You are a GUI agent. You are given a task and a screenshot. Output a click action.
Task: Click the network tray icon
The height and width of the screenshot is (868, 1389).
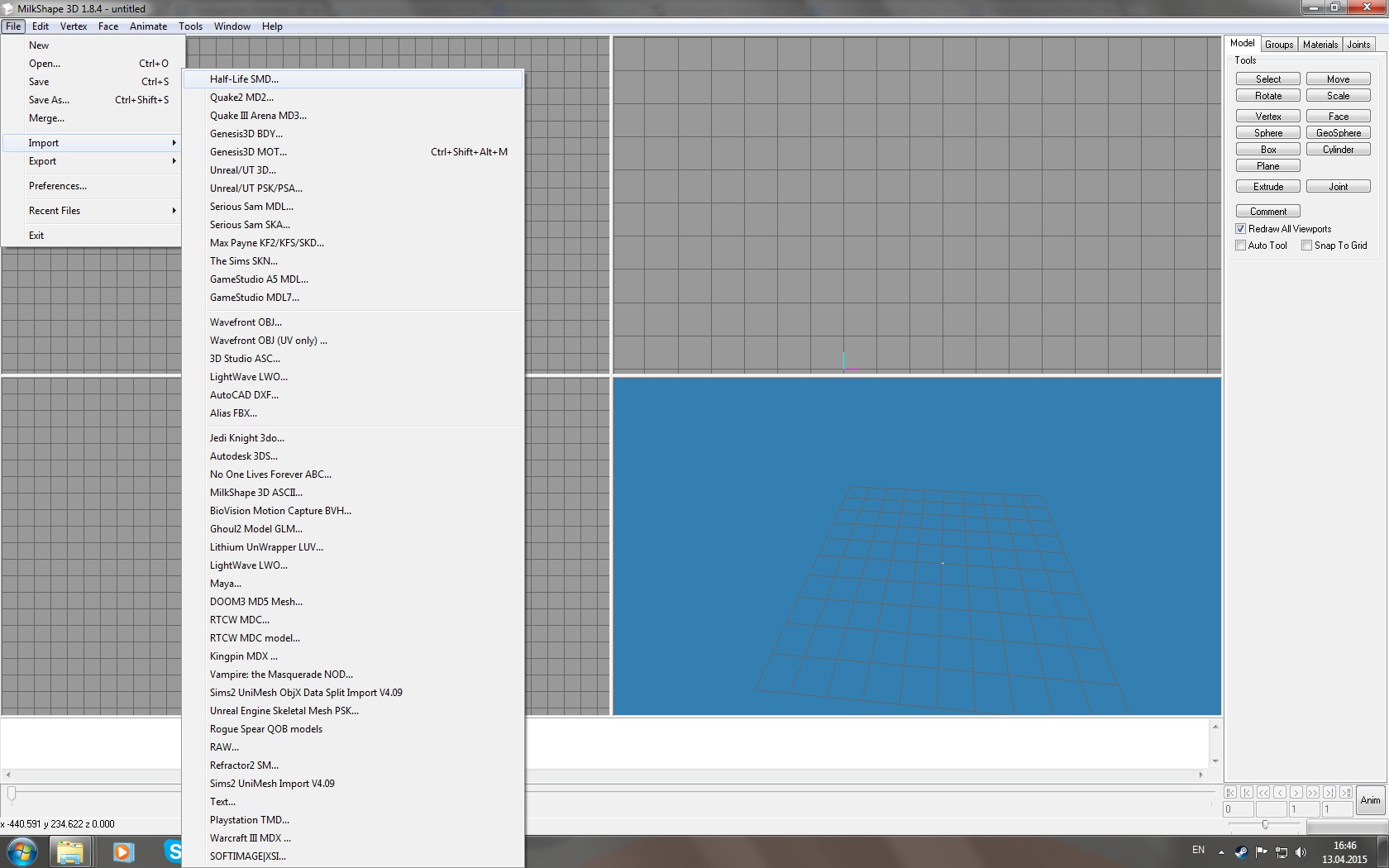1282,851
